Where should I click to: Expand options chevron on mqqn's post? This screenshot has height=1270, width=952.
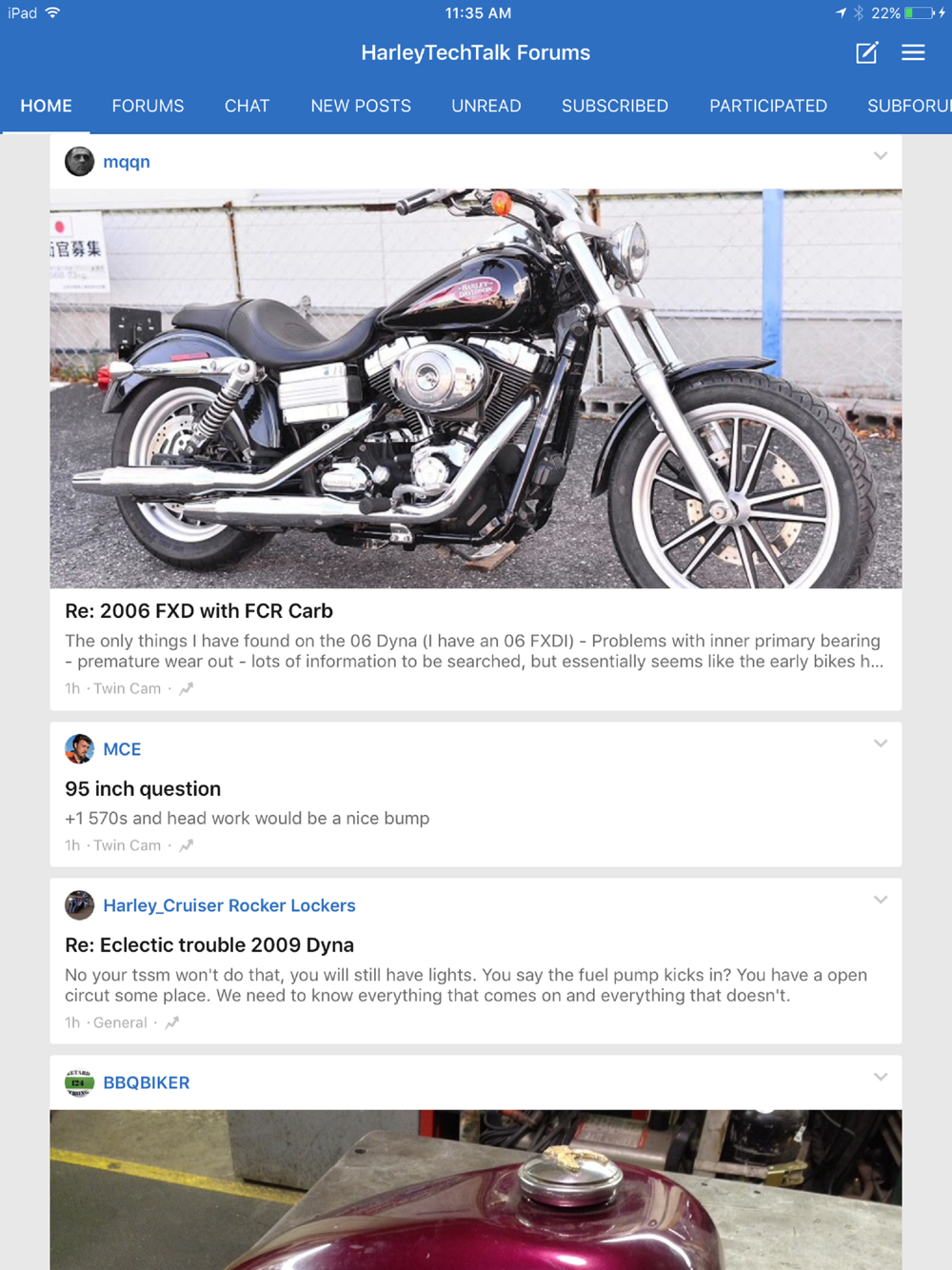point(881,155)
